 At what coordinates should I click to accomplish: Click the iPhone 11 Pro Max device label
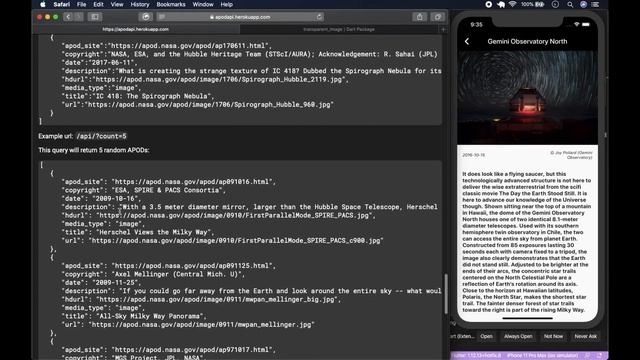coord(542,356)
